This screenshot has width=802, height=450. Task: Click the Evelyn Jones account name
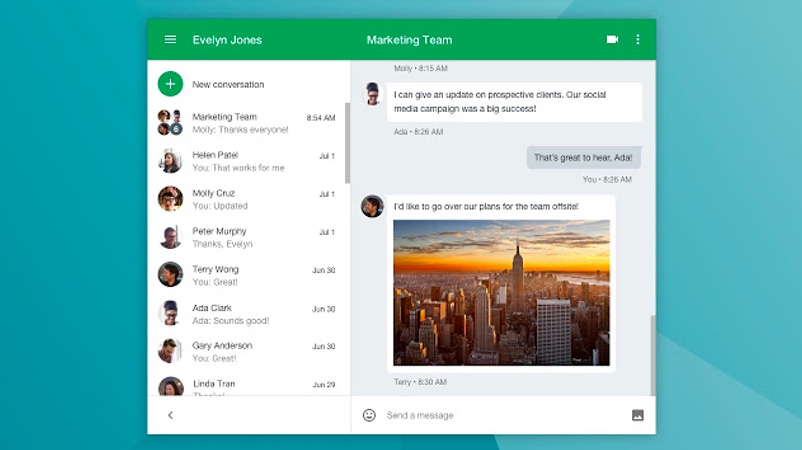pyautogui.click(x=227, y=40)
